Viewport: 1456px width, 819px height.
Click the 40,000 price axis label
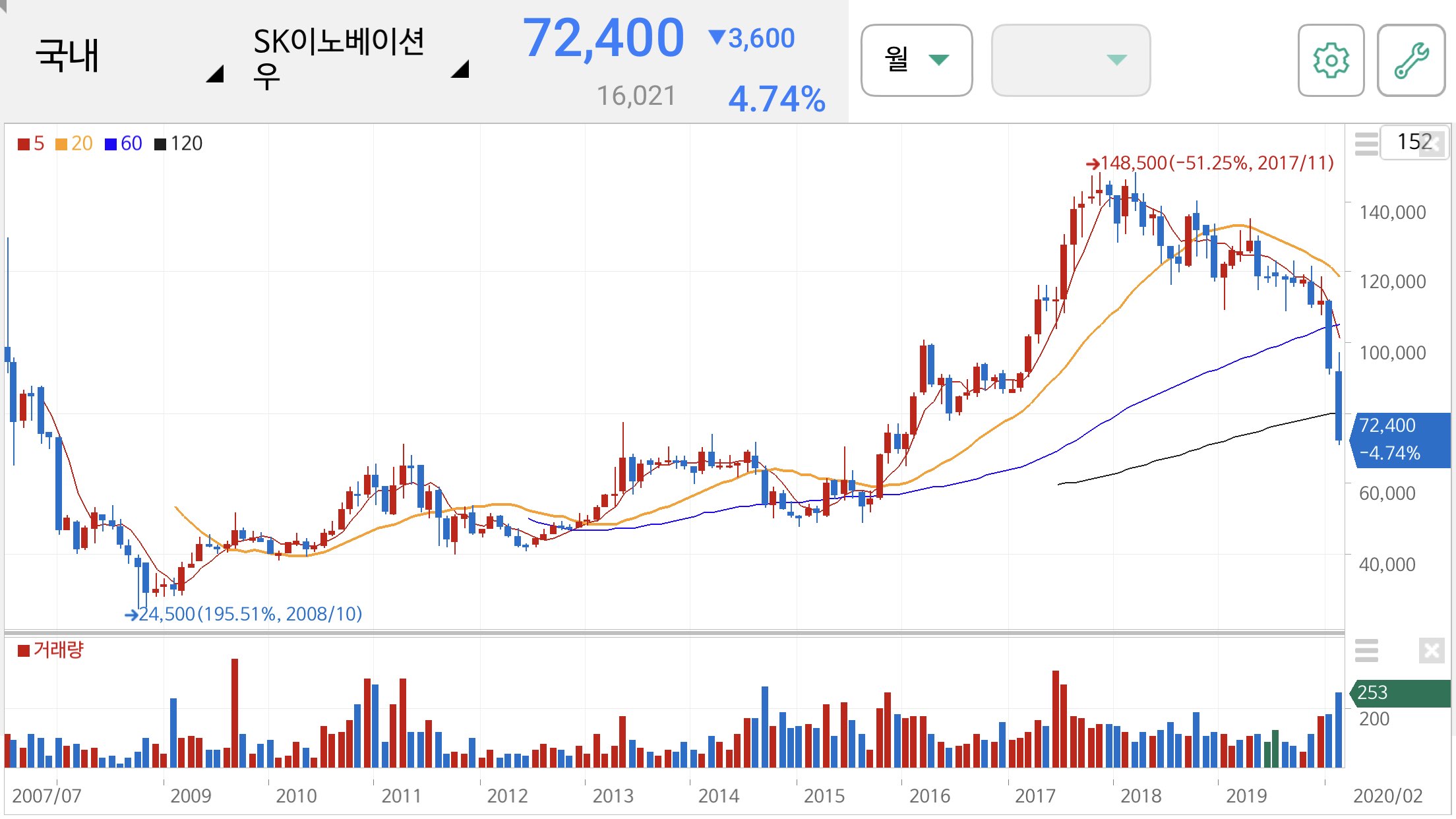[x=1387, y=564]
